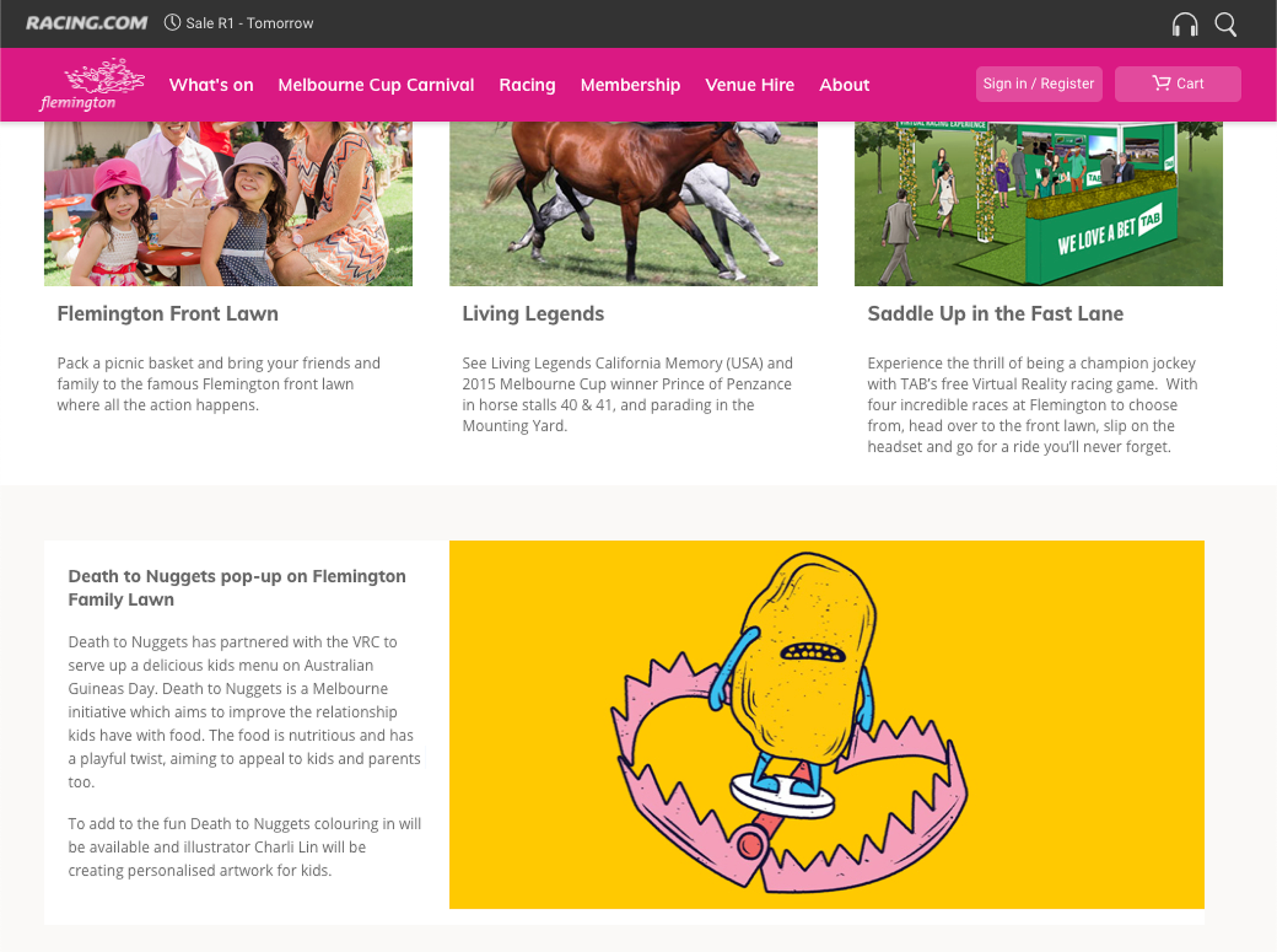
Task: Open Saddle Up in the Fast Lane
Action: [995, 313]
